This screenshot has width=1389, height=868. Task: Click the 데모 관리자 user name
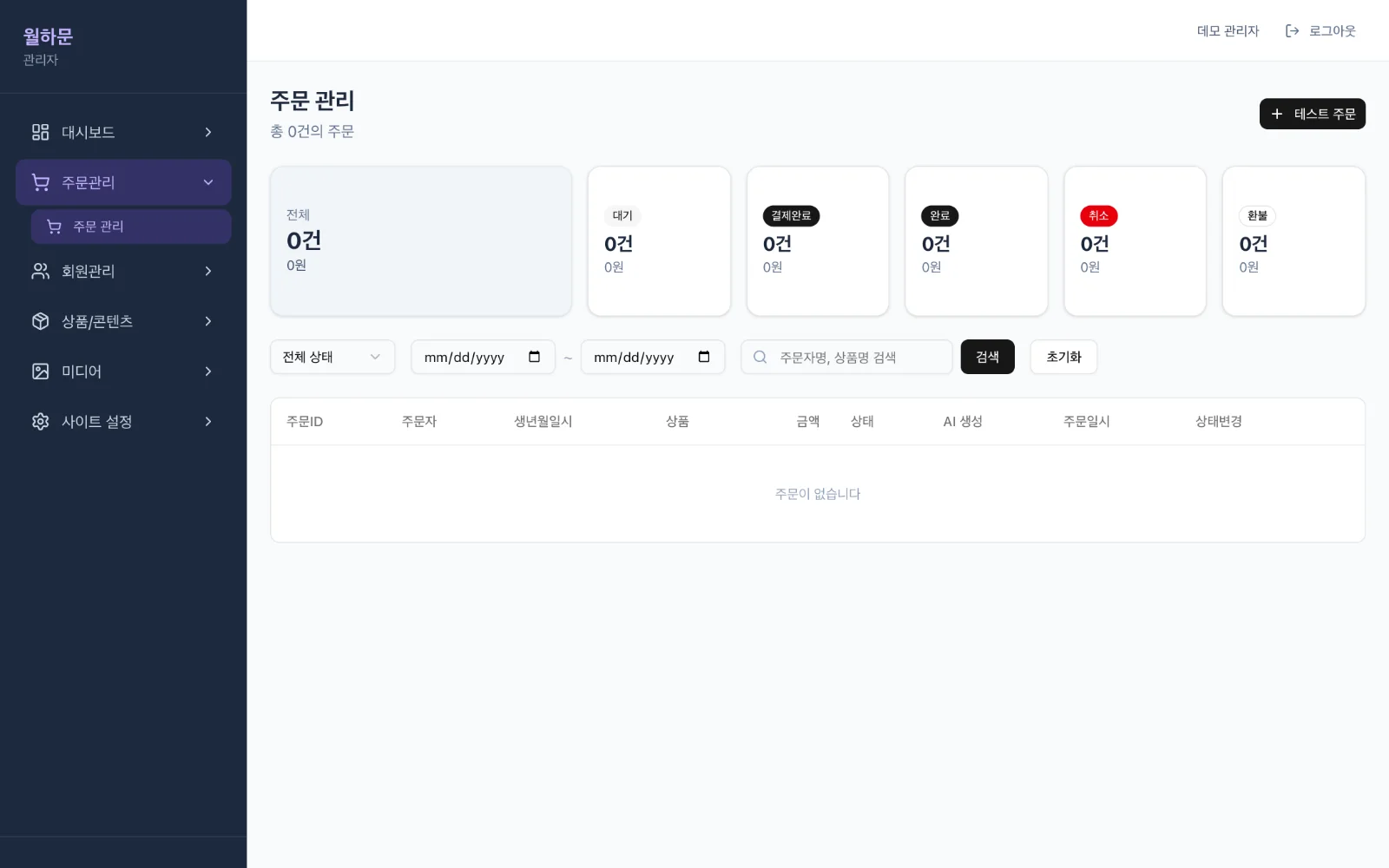click(x=1228, y=31)
